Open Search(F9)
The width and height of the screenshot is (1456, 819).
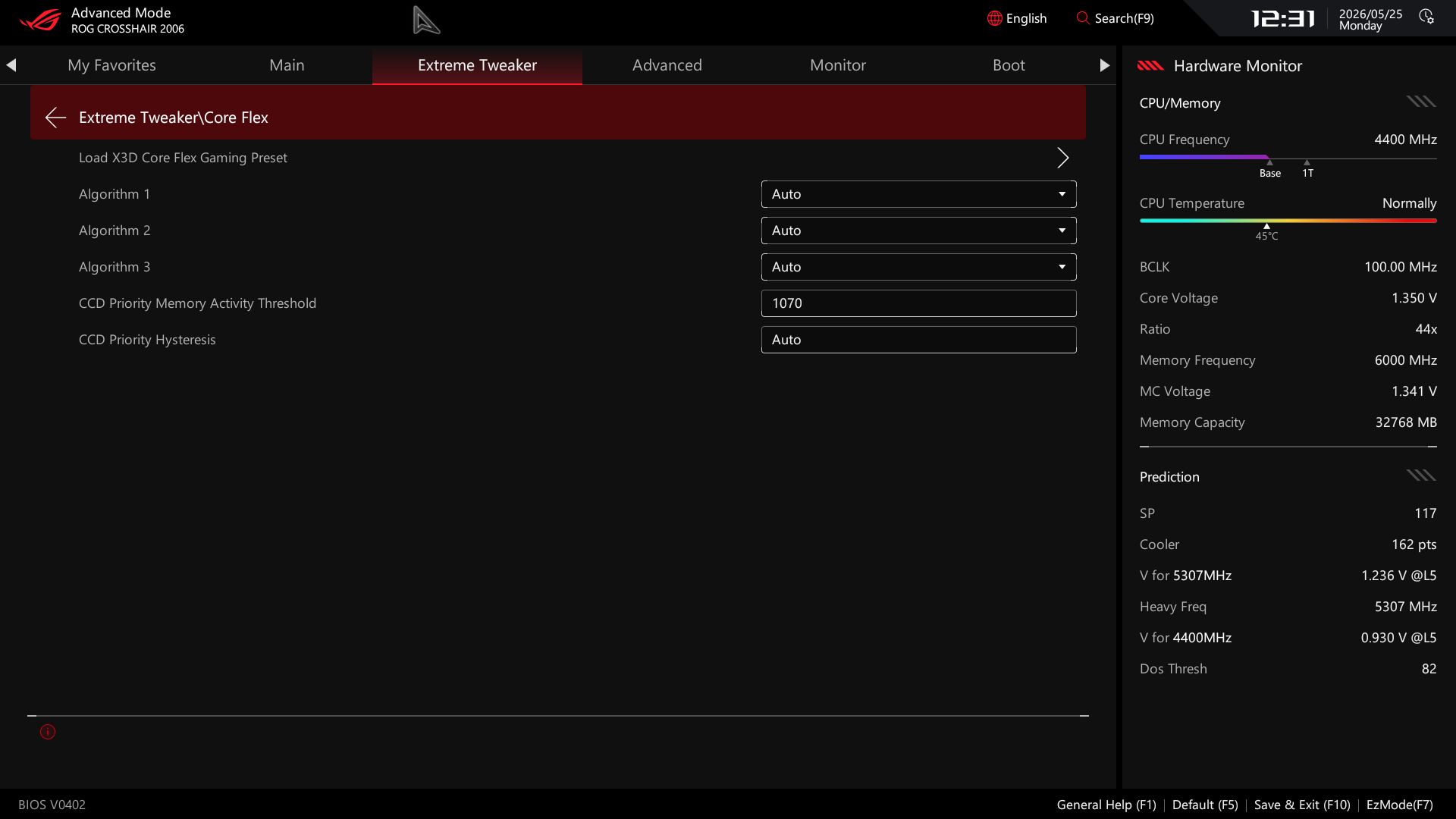(x=1116, y=18)
